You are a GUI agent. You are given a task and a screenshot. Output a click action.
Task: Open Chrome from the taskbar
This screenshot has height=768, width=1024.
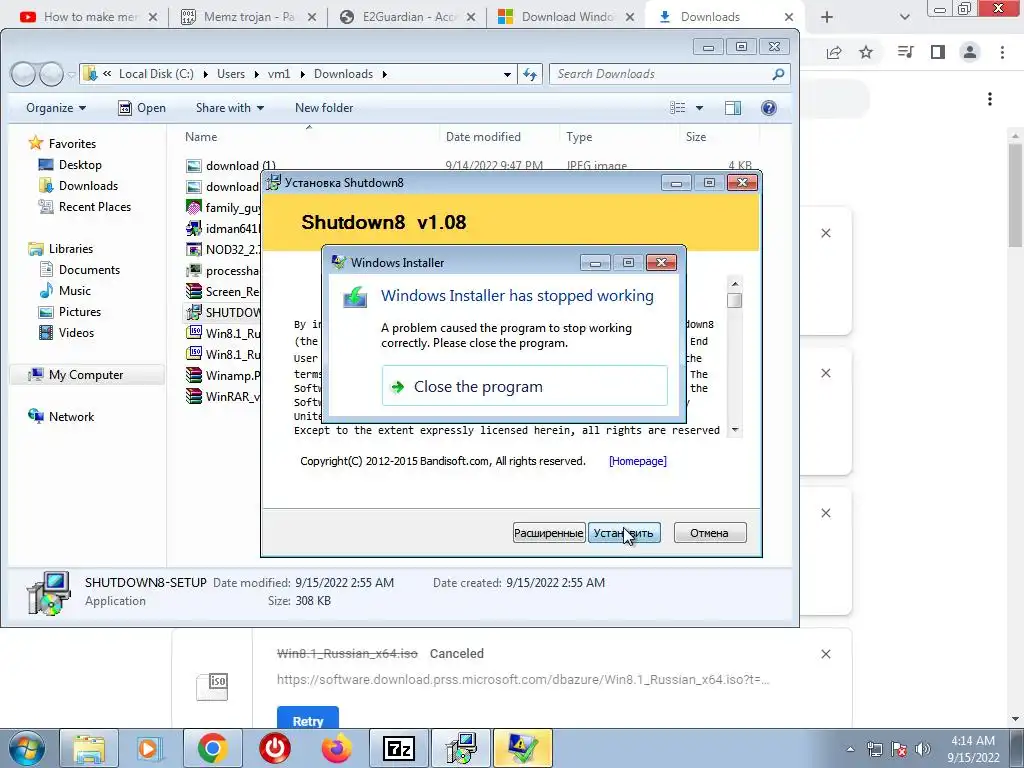coord(212,748)
